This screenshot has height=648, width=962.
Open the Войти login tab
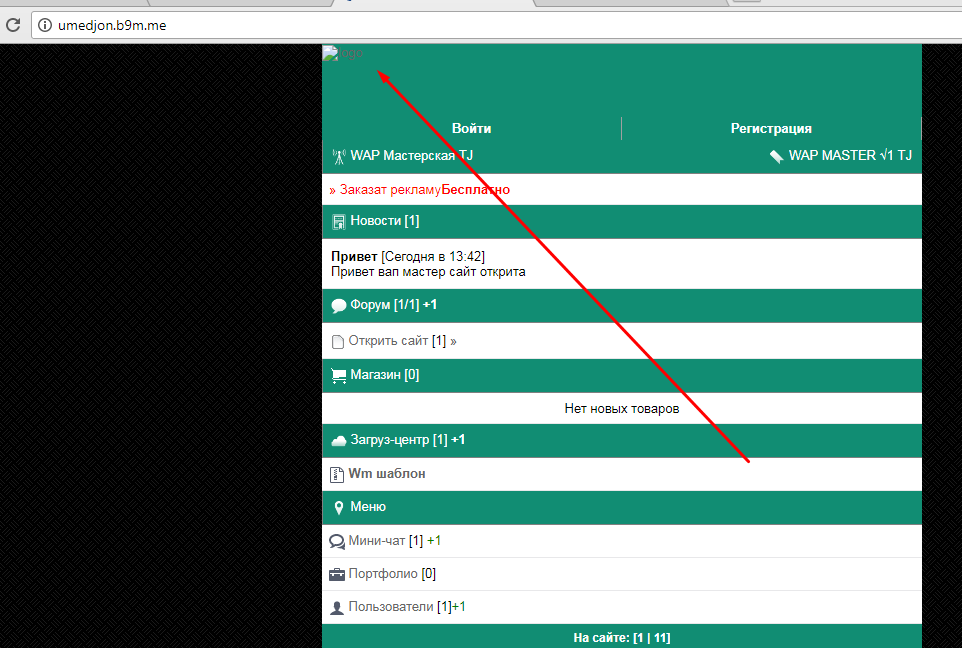click(x=471, y=128)
